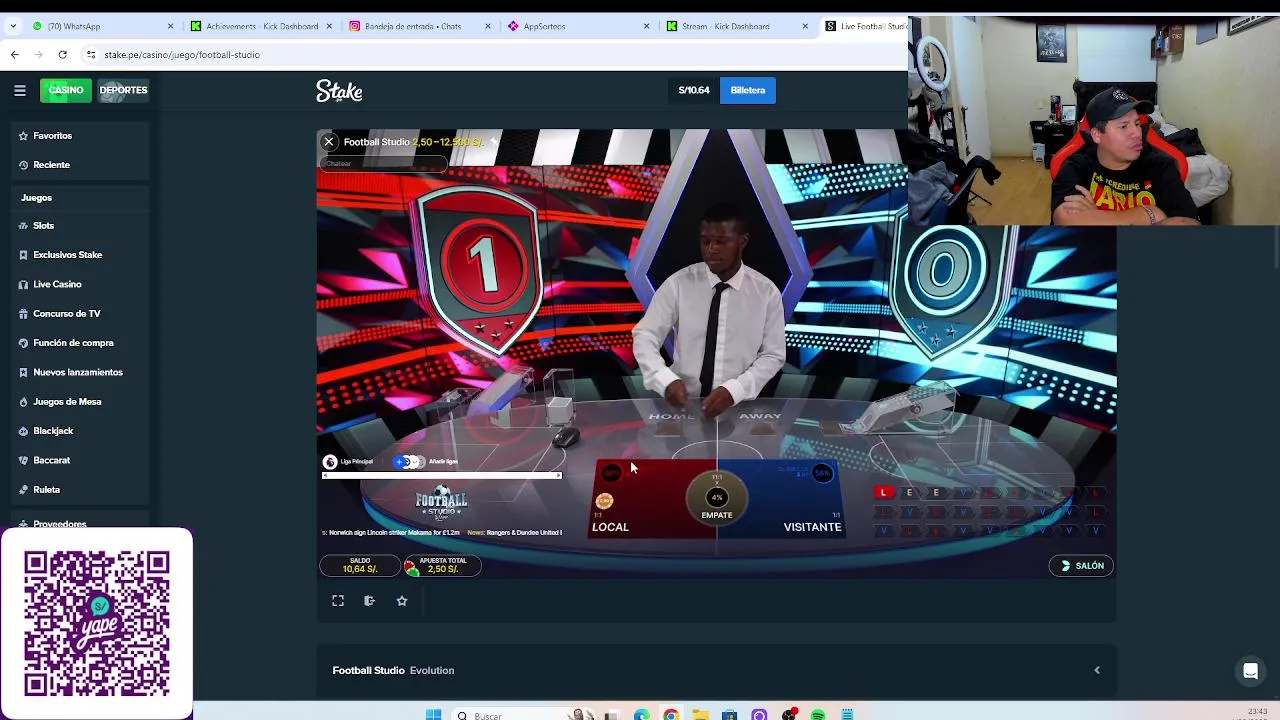The height and width of the screenshot is (720, 1280).
Task: Click the Yape QR code image
Action: pyautogui.click(x=97, y=623)
